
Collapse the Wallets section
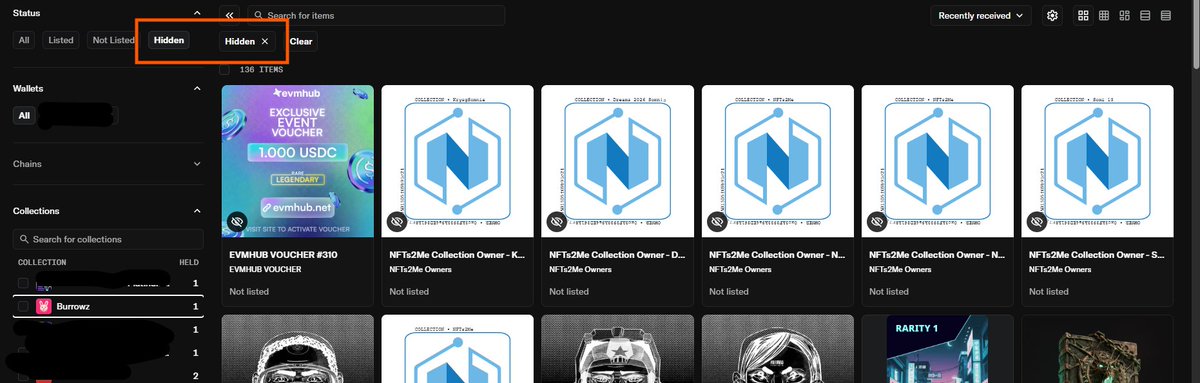(196, 89)
